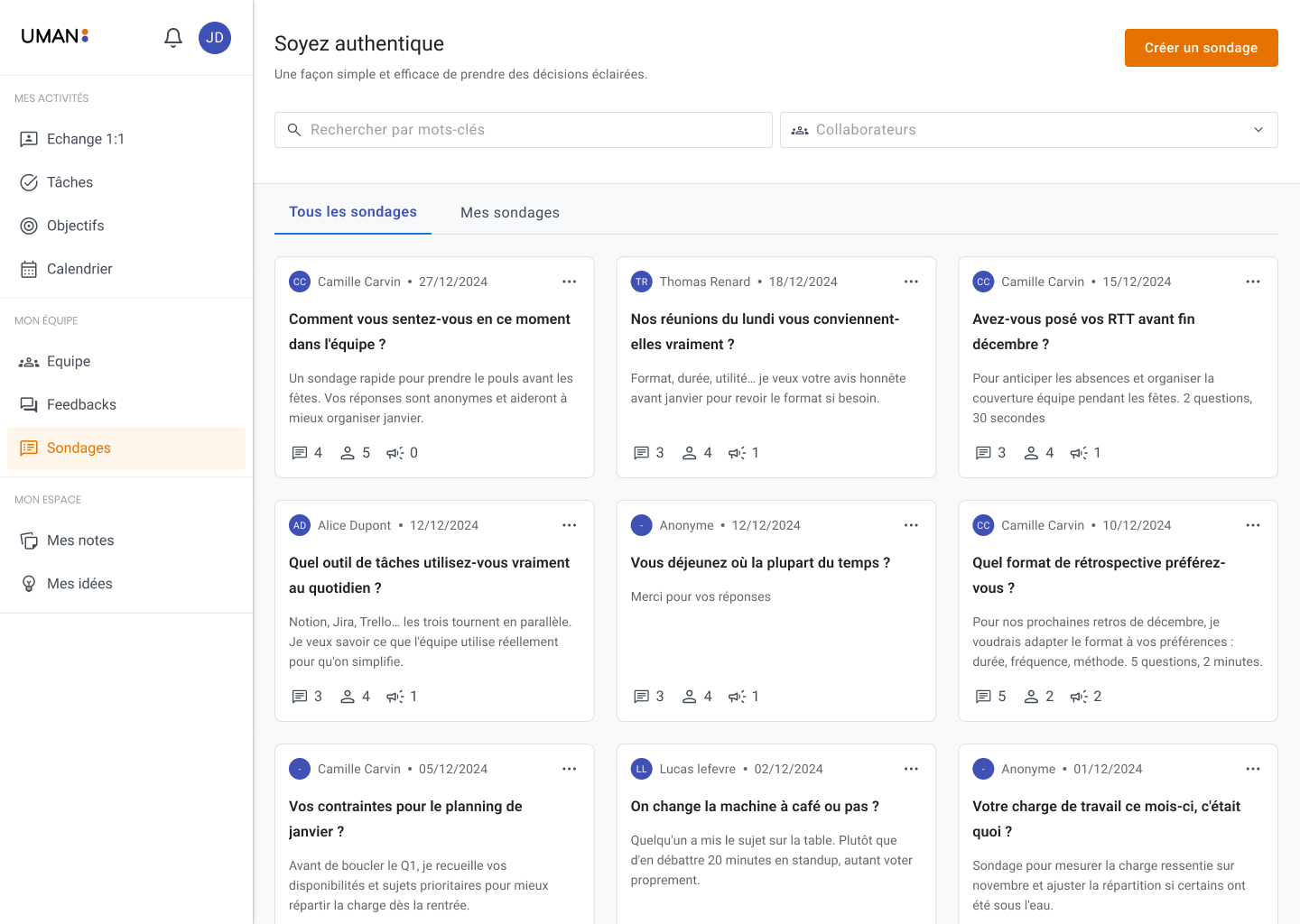Select the Mes idées lightbulb icon
This screenshot has width=1300, height=924.
pyautogui.click(x=29, y=583)
